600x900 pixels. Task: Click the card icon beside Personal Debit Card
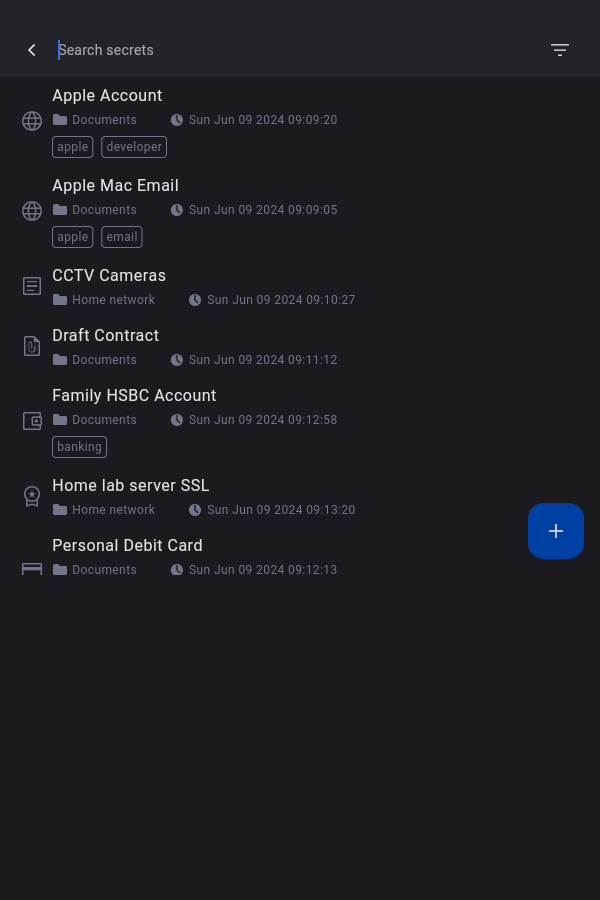32,568
